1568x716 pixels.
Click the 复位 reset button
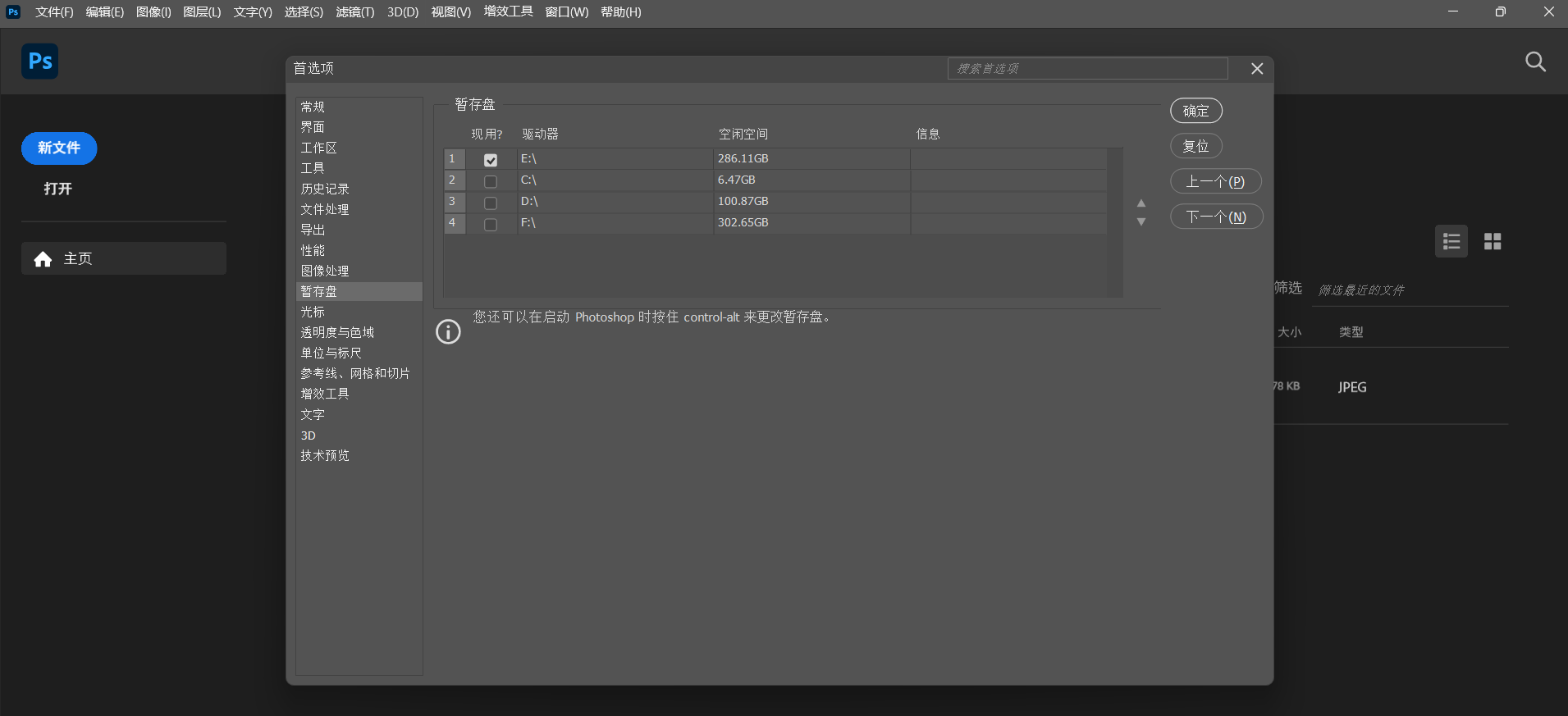(x=1196, y=146)
